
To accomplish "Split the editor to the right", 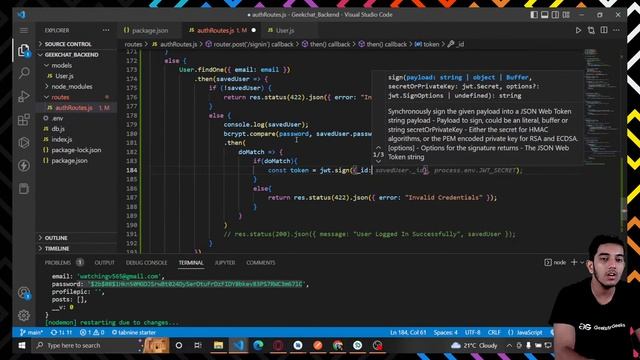I will 604,30.
